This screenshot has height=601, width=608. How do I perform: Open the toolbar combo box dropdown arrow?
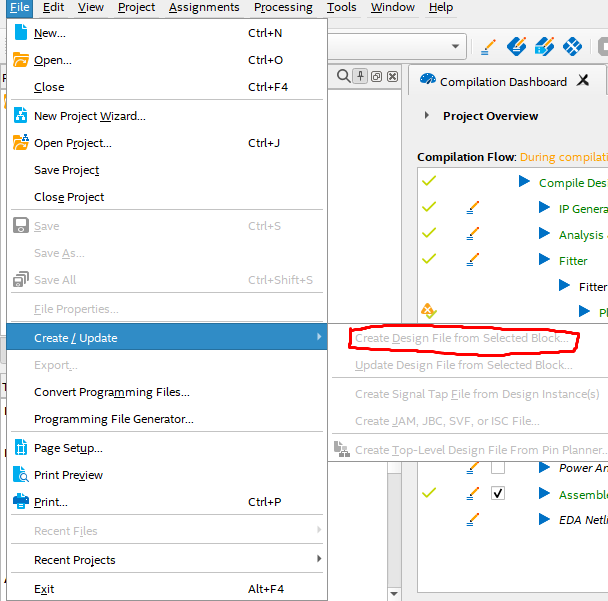[x=456, y=46]
